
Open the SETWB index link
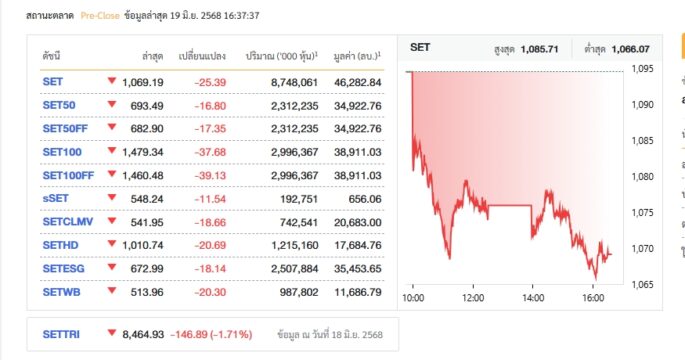tap(62, 292)
